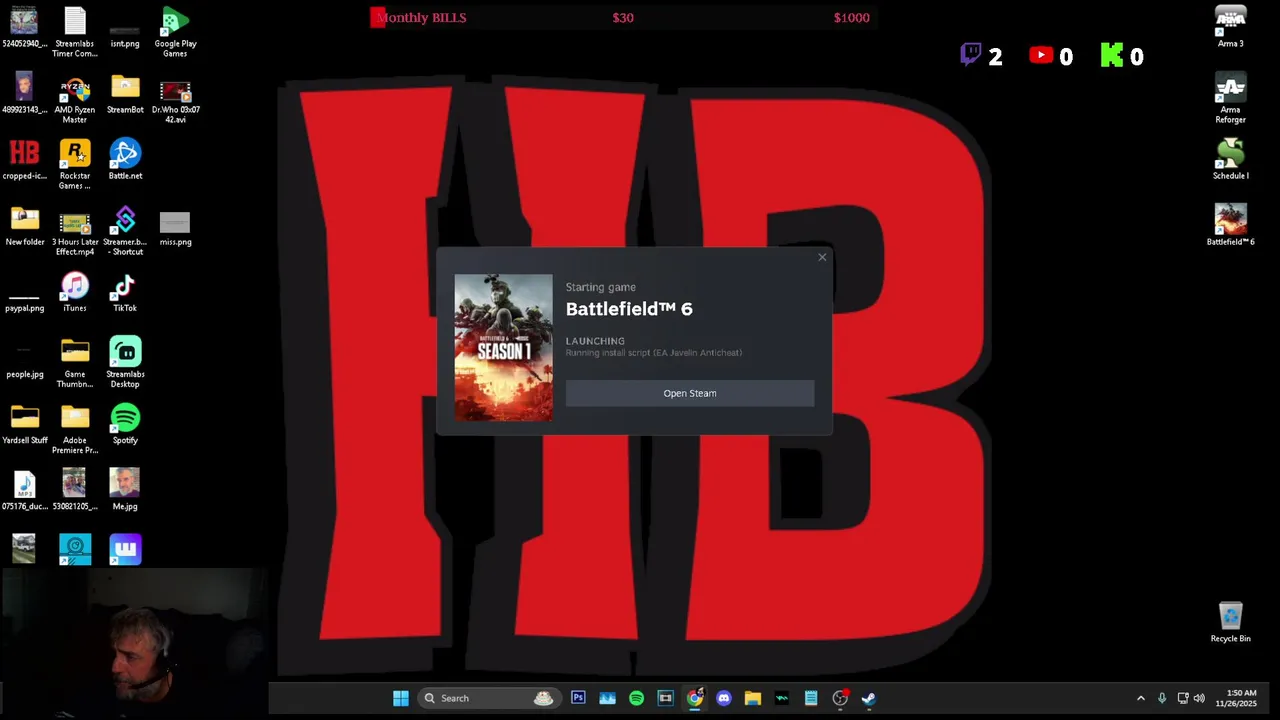The image size is (1280, 720).
Task: Open Photoshop from the taskbar
Action: click(x=578, y=698)
